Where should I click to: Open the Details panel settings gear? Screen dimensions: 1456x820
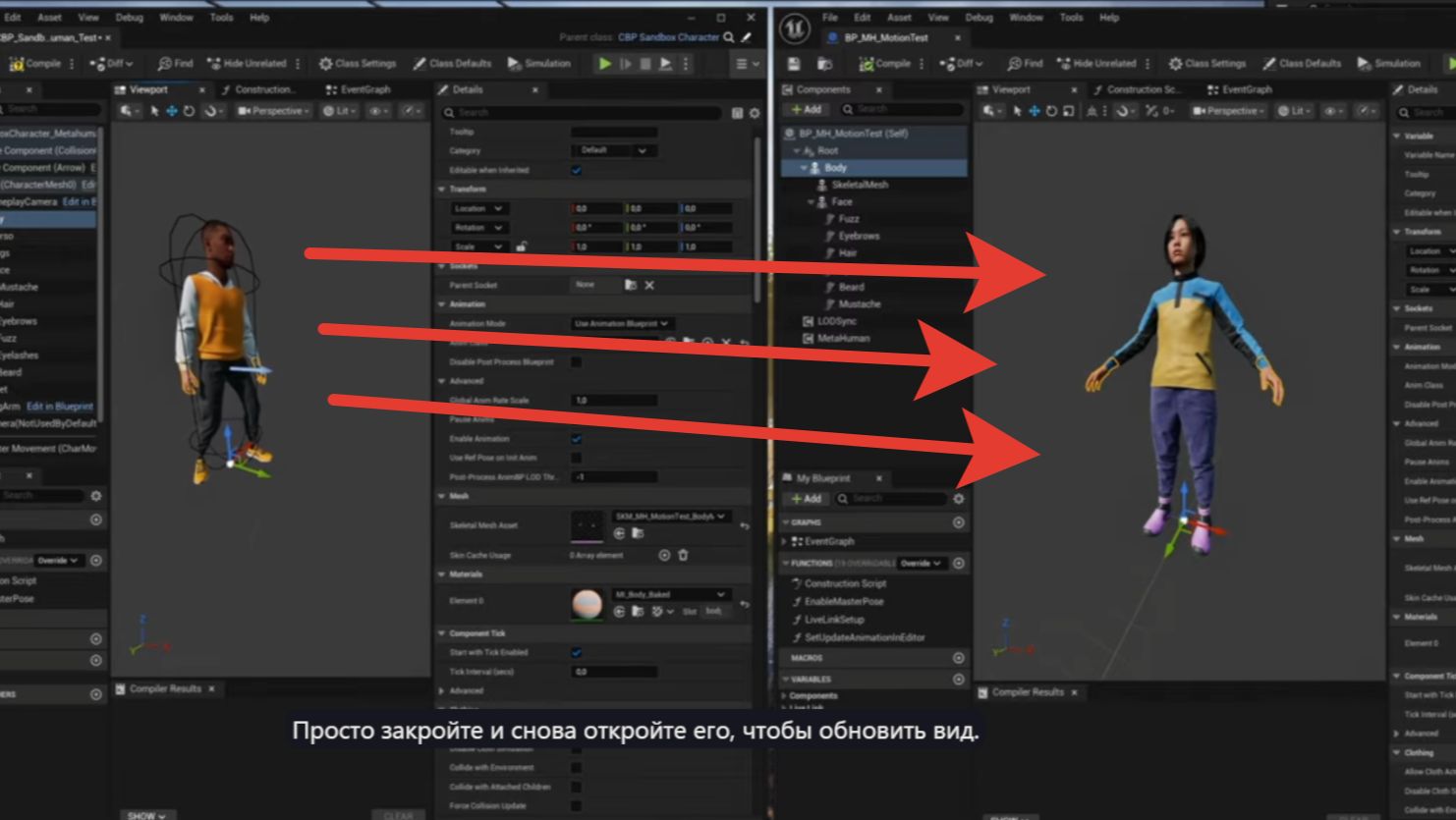(755, 113)
